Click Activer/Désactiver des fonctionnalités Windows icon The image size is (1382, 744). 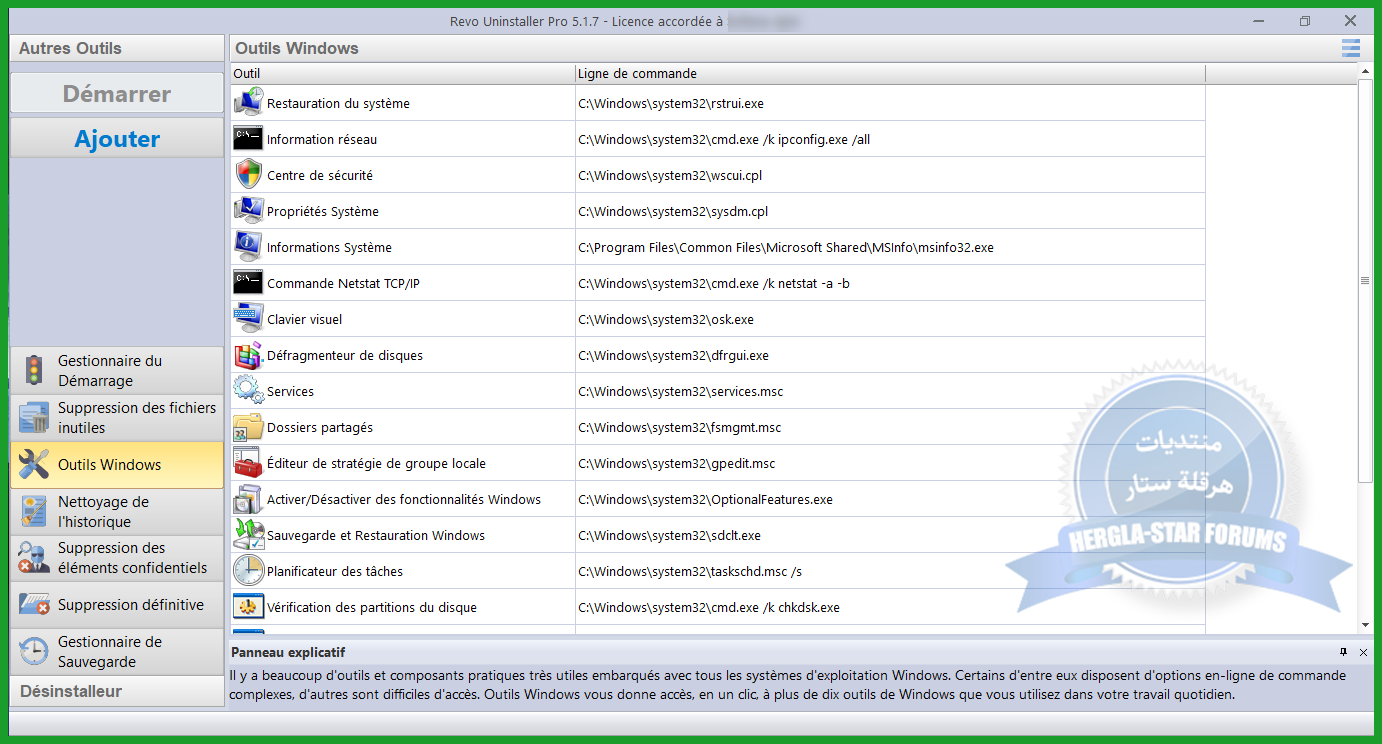[x=248, y=499]
